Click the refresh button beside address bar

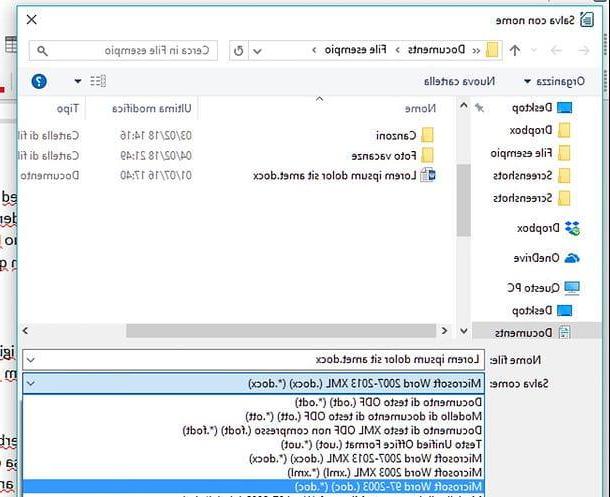(238, 51)
